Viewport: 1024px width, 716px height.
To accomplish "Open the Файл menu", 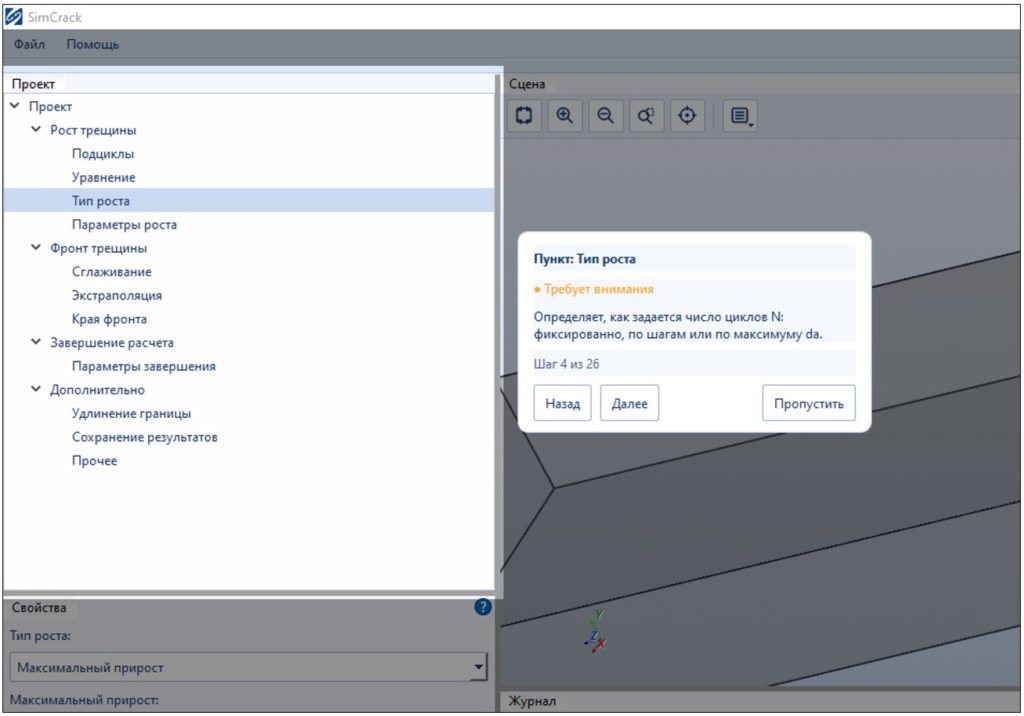I will (29, 44).
